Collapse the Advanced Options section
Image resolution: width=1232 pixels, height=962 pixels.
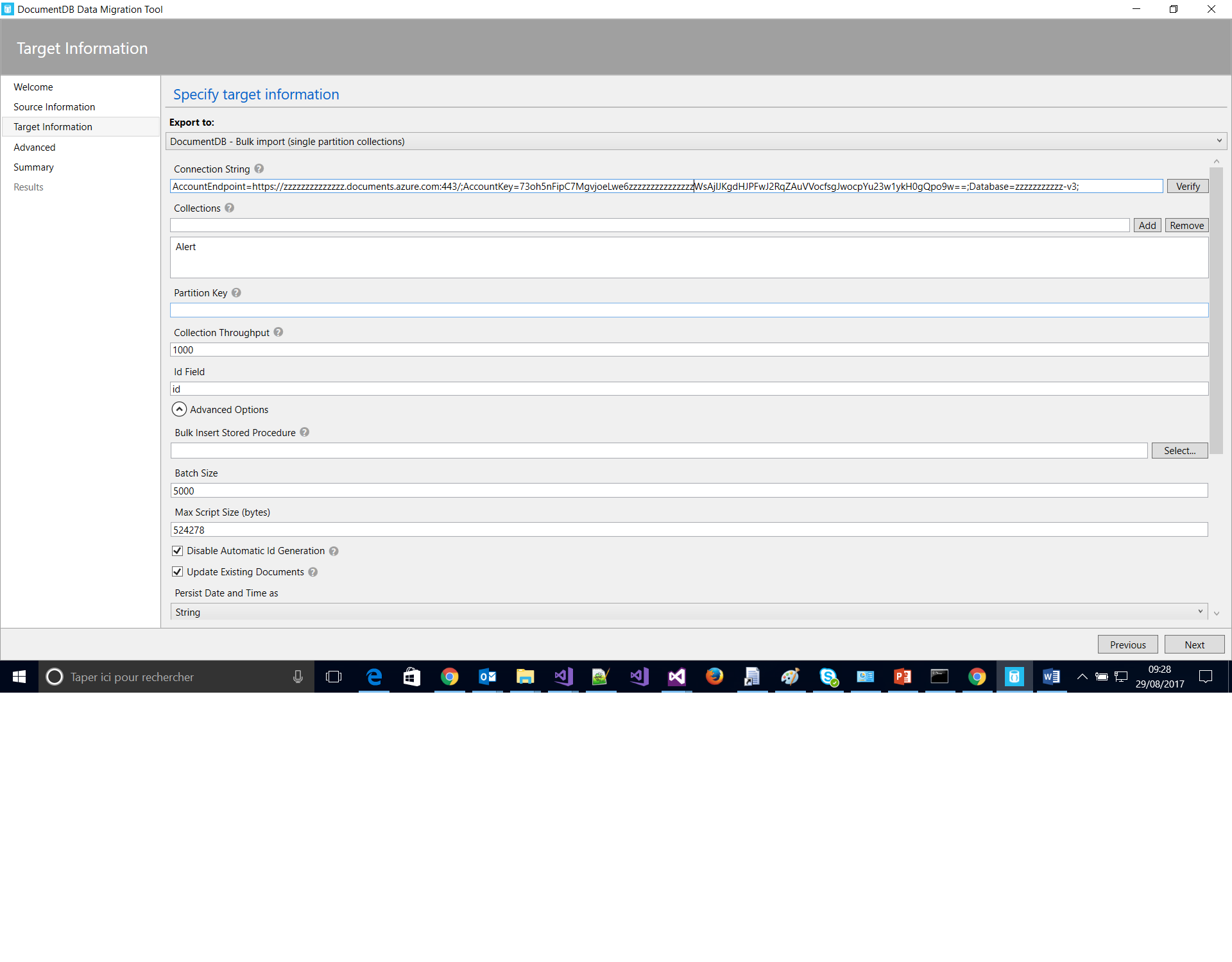180,409
